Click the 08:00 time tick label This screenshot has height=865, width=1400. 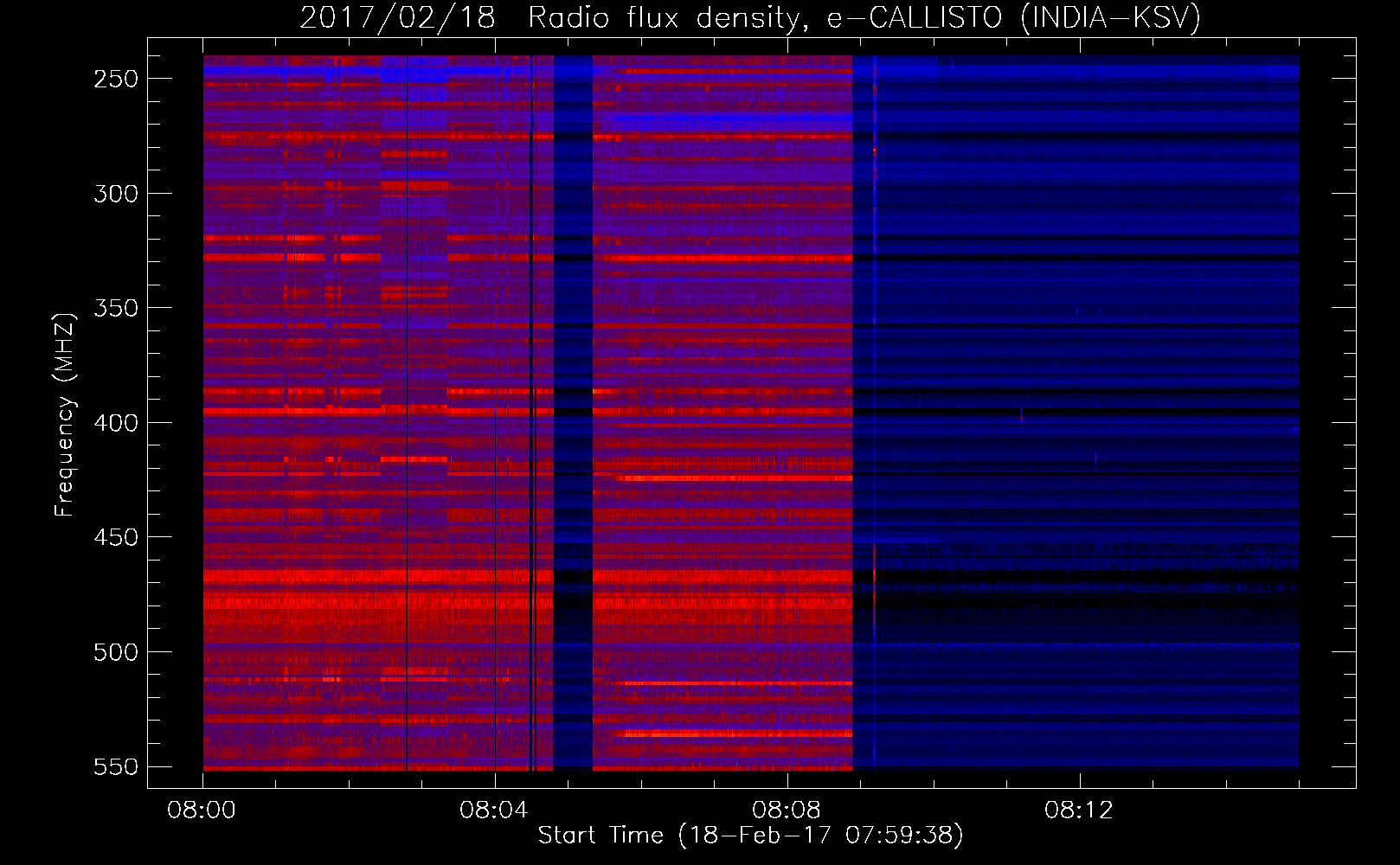click(x=202, y=811)
